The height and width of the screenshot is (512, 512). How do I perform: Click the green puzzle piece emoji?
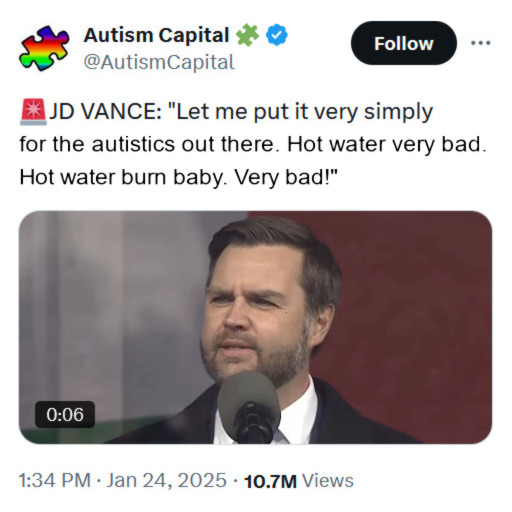[x=247, y=35]
